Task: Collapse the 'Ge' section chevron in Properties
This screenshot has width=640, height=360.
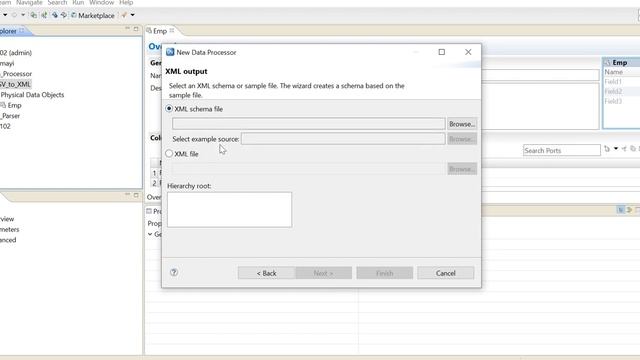Action: coord(150,234)
